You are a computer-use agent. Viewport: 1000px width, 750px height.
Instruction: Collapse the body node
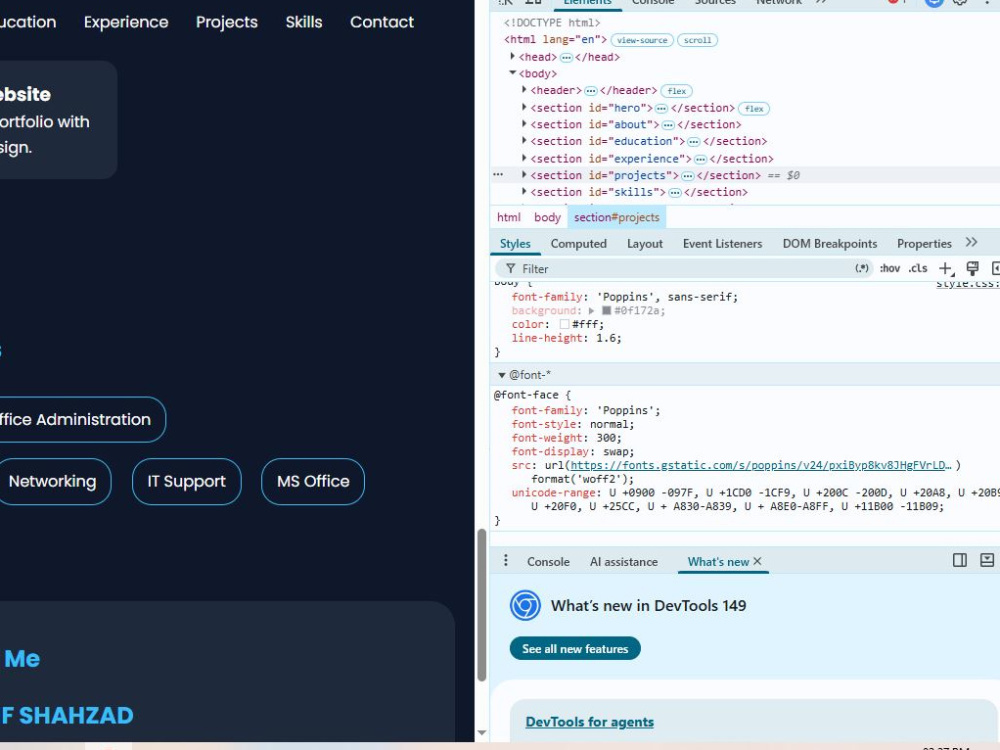pos(513,73)
